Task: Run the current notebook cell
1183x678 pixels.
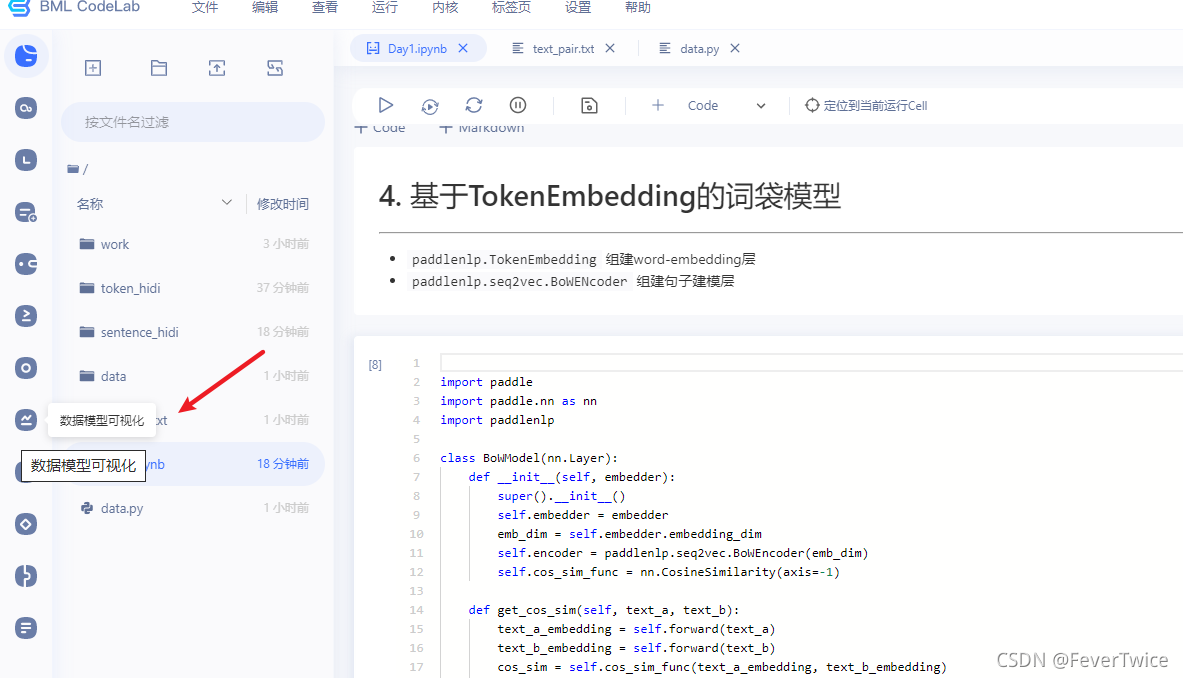Action: coord(385,105)
